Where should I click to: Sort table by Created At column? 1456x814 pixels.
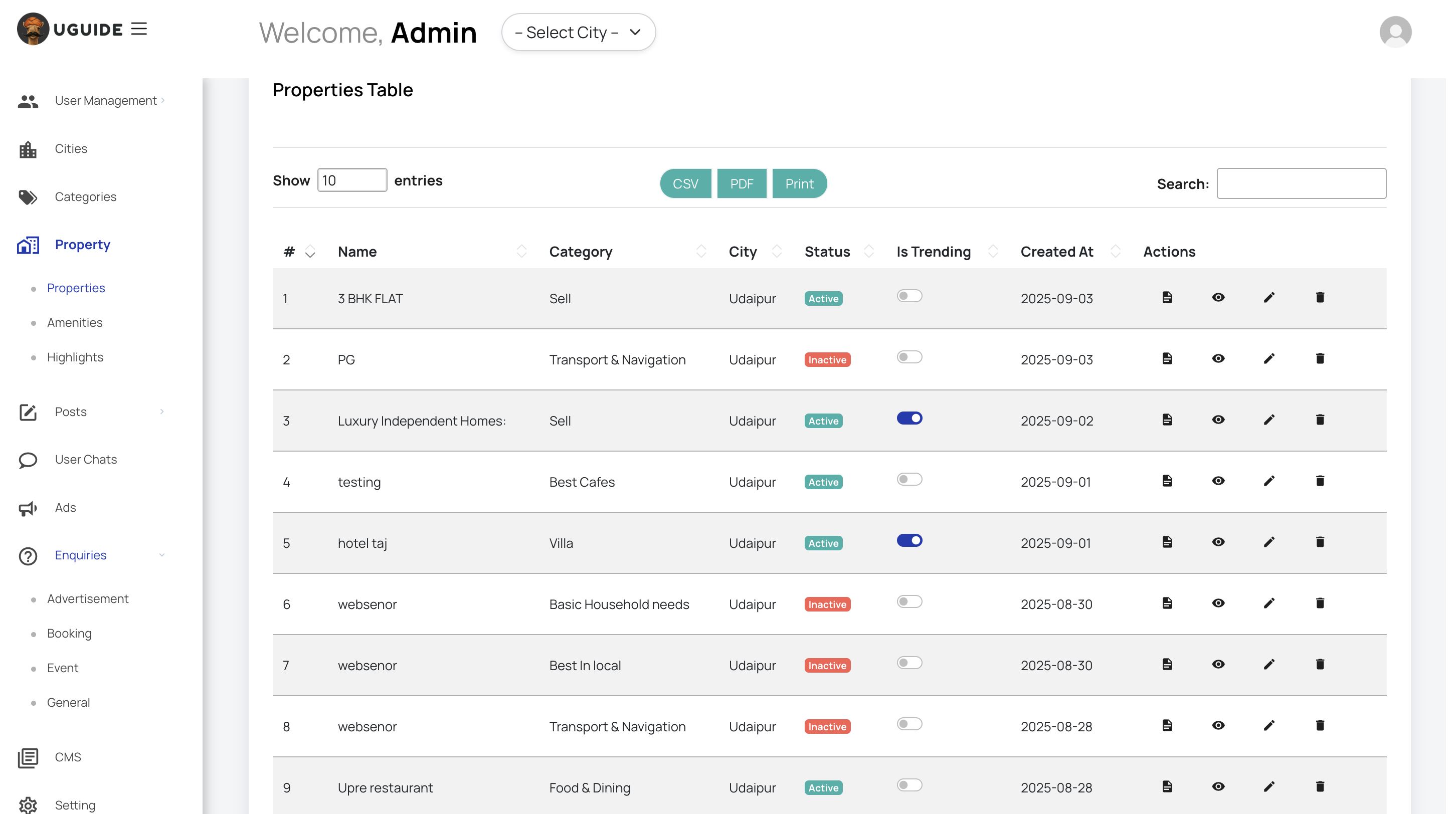pos(1056,252)
